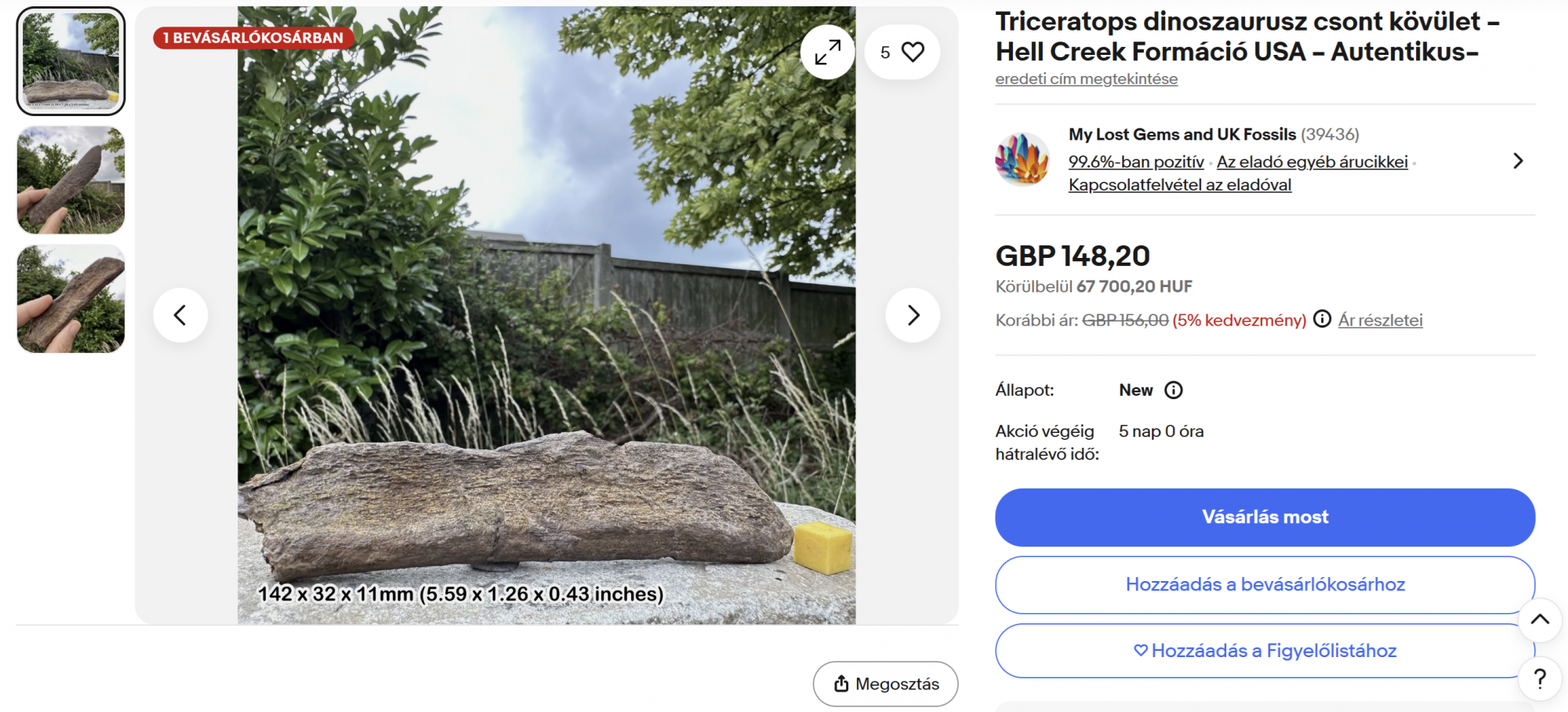Screen dimensions: 1568x712
Task: Expand seller details with right chevron
Action: click(1518, 161)
